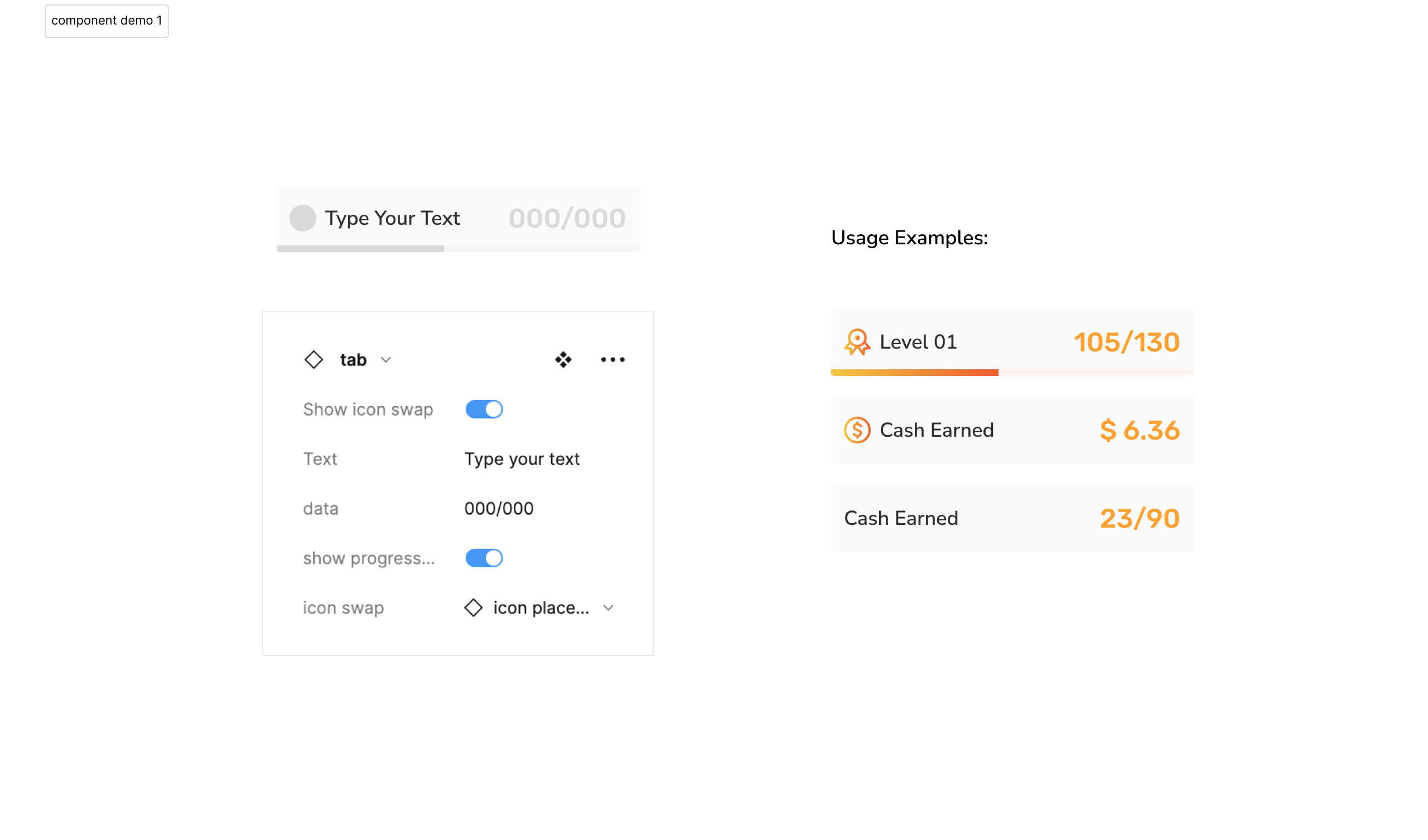Viewport: 1428px width, 840px height.
Task: Click the orange Level 01 progress bar
Action: tap(914, 373)
